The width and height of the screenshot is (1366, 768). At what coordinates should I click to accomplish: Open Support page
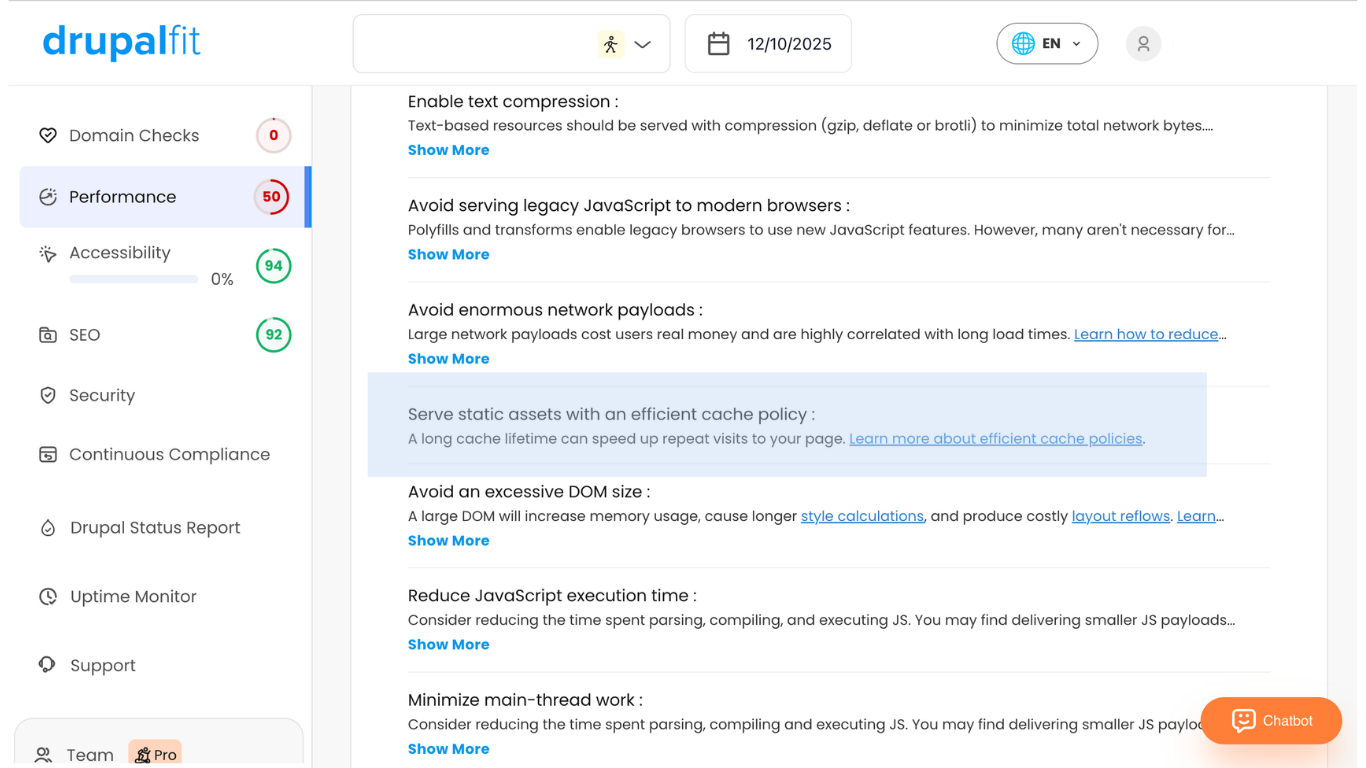pyautogui.click(x=103, y=665)
